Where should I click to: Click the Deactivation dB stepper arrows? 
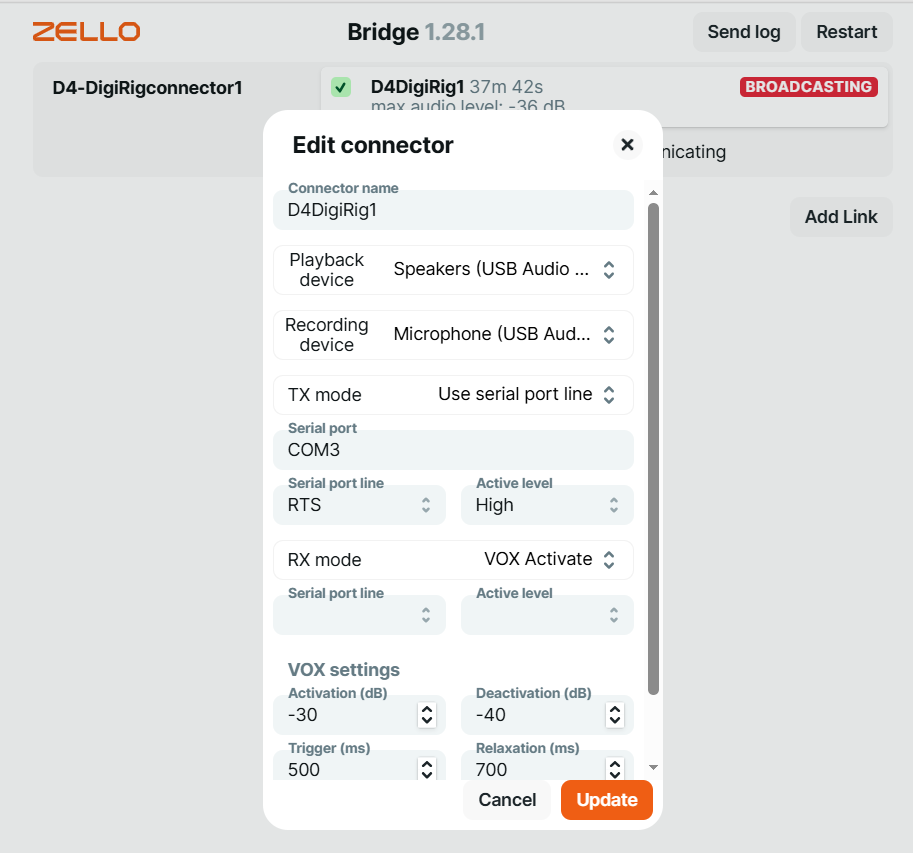615,715
